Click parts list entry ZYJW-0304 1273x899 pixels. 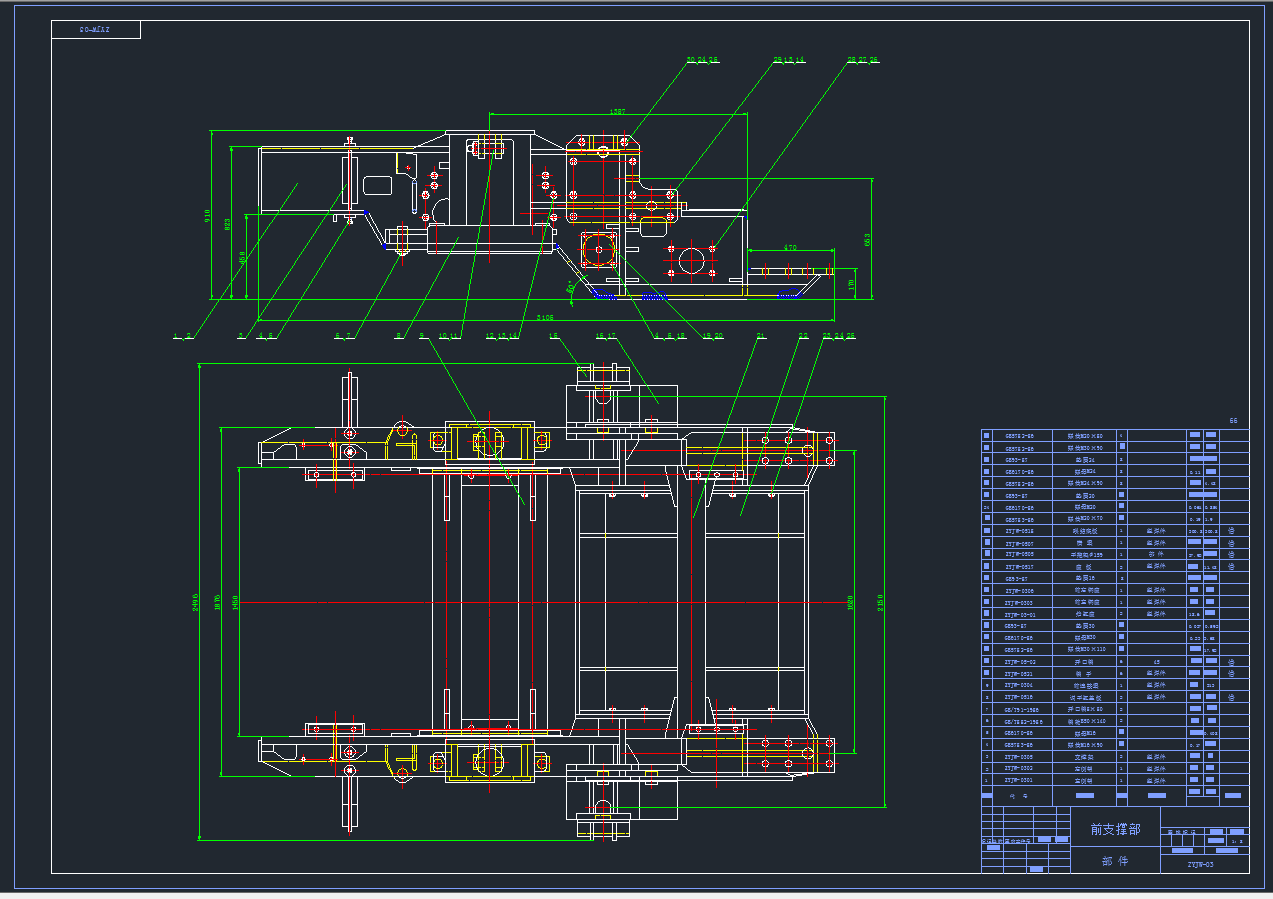click(x=1019, y=685)
